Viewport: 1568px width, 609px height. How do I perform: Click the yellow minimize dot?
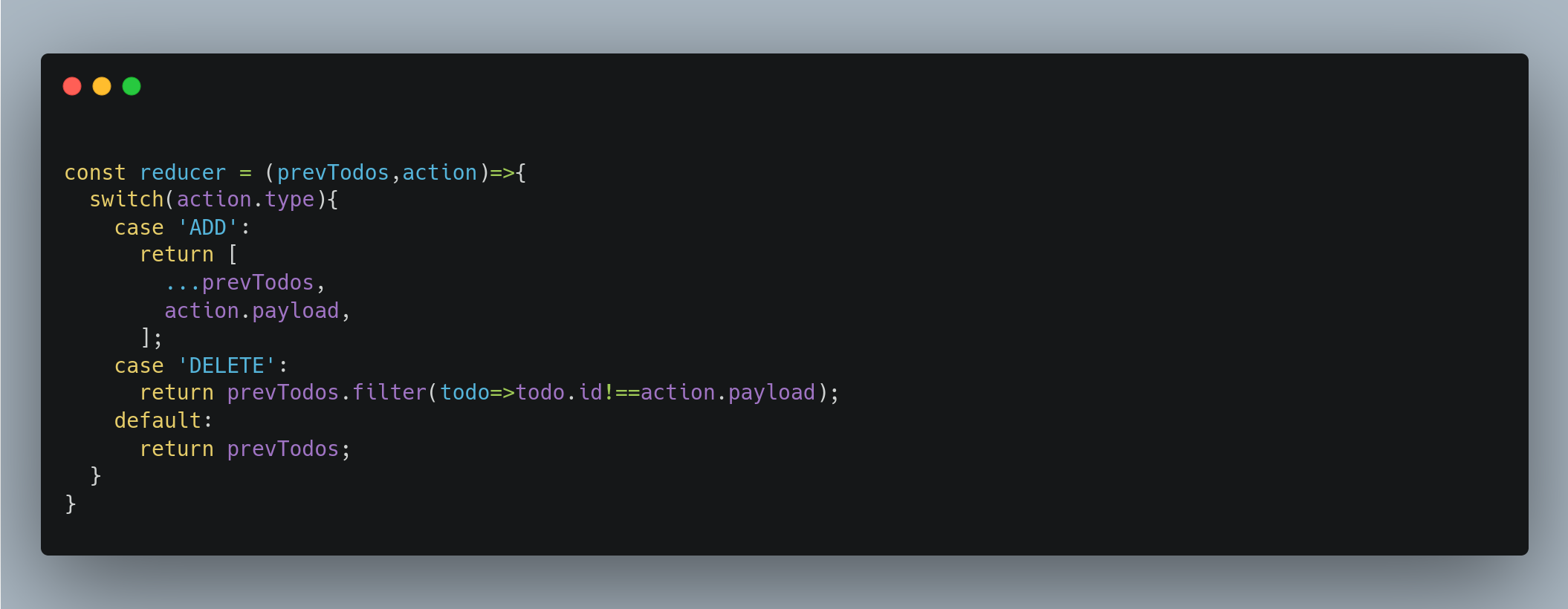coord(102,86)
